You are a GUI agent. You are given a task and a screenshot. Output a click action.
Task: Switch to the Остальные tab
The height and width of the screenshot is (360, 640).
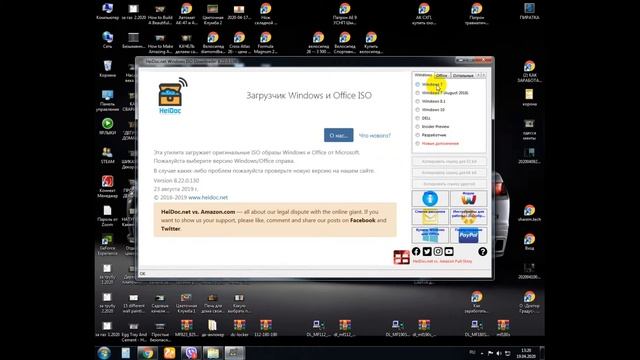click(x=463, y=76)
